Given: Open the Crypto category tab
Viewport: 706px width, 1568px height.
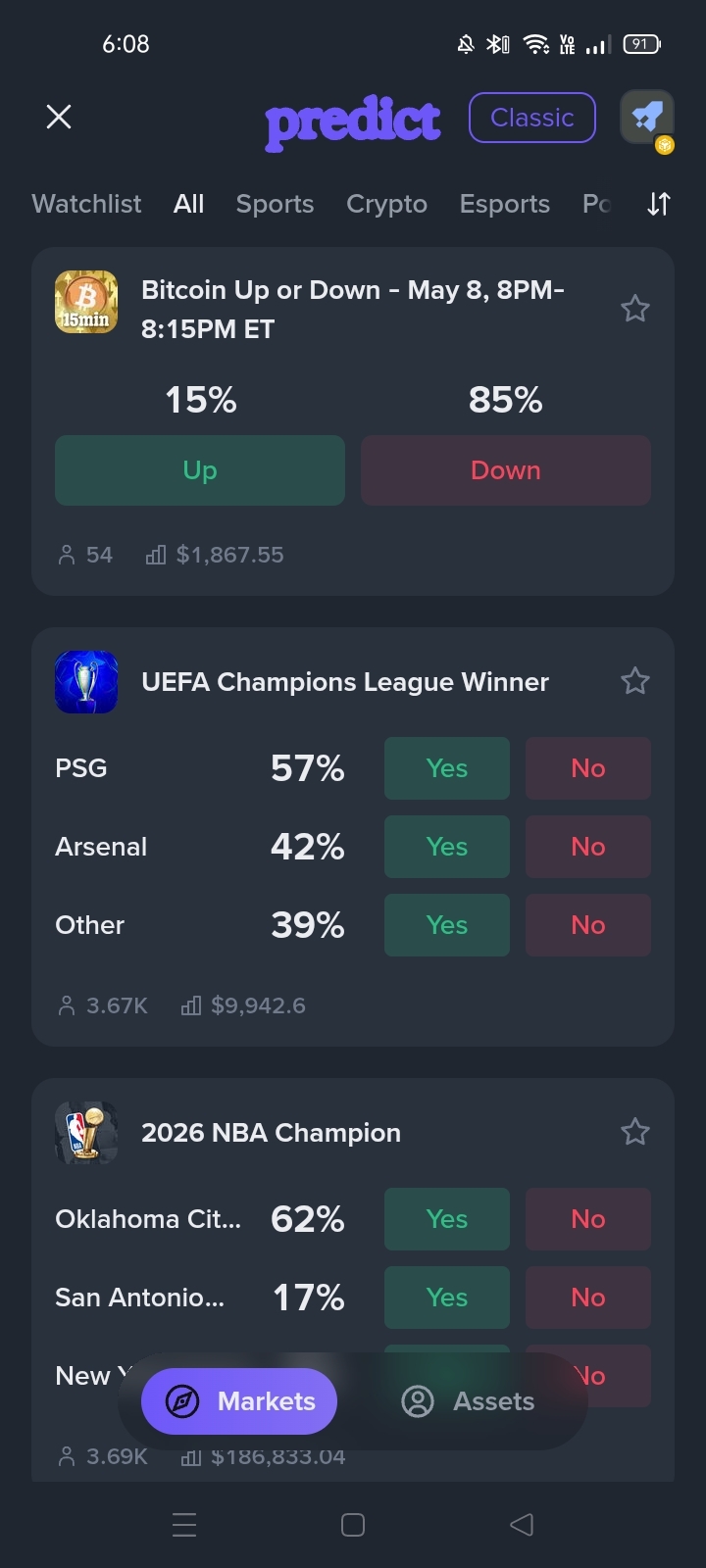Looking at the screenshot, I should click(x=386, y=204).
